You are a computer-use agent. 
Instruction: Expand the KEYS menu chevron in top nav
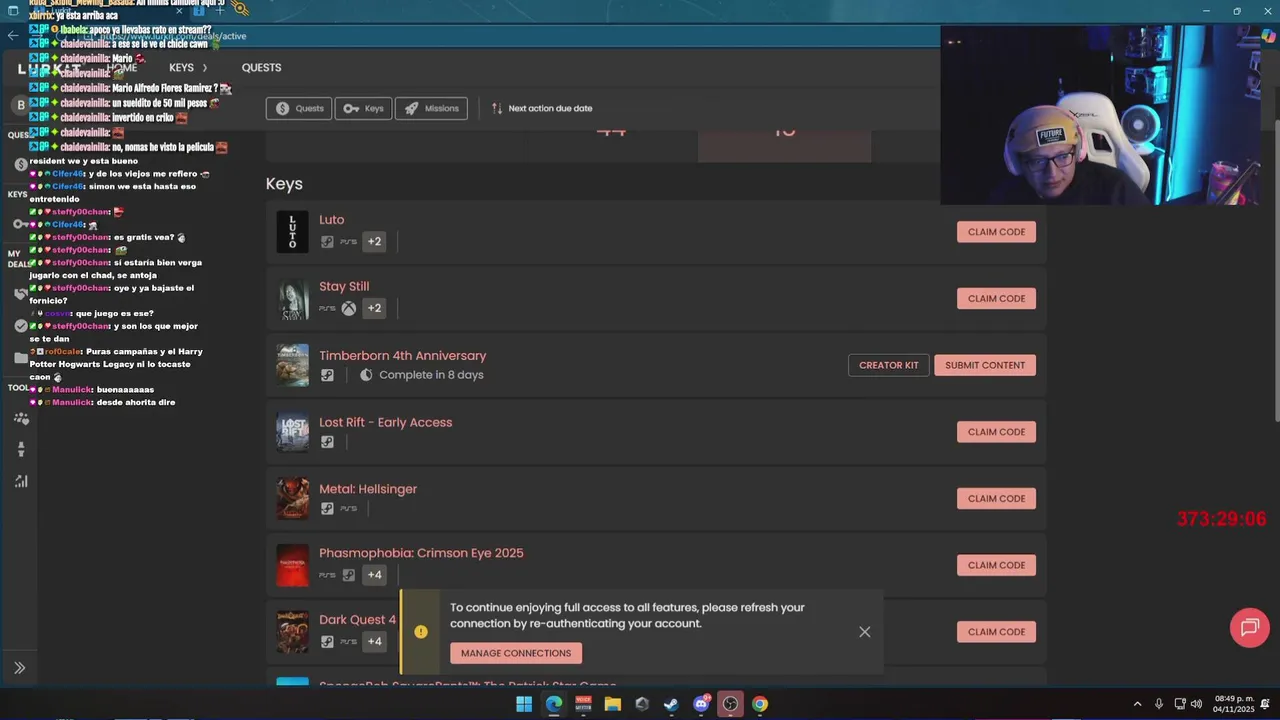[x=205, y=68]
